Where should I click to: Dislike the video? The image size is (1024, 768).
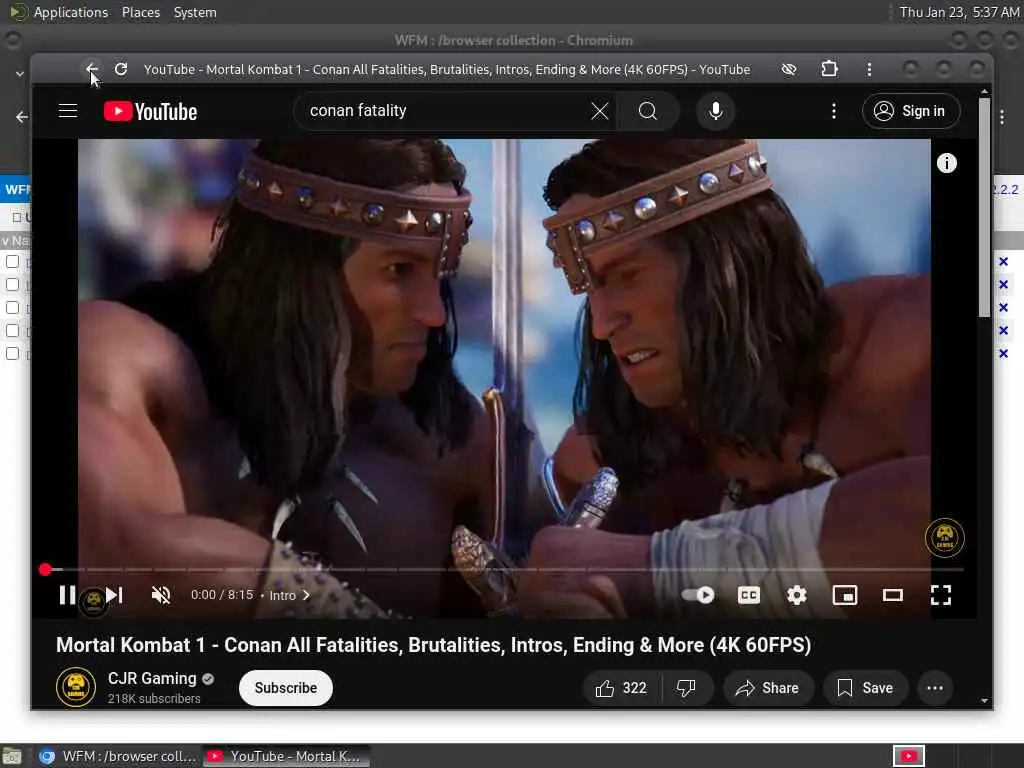click(686, 688)
